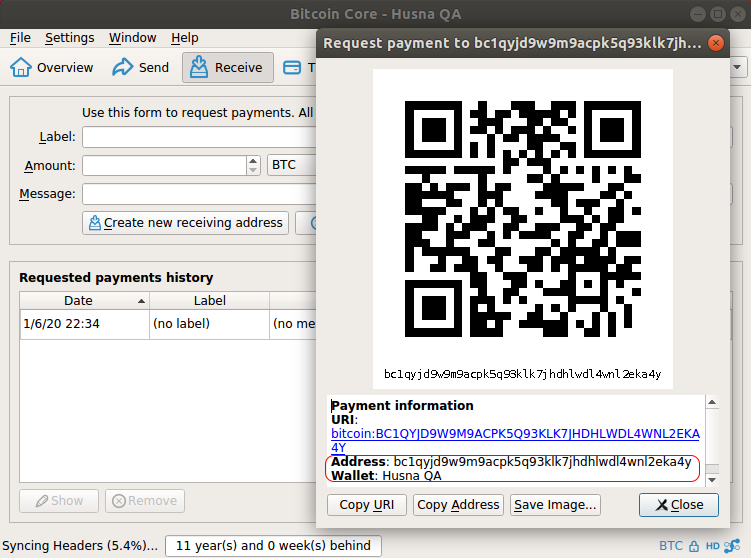
Task: Decrease amount with spinner down arrow
Action: (253, 171)
